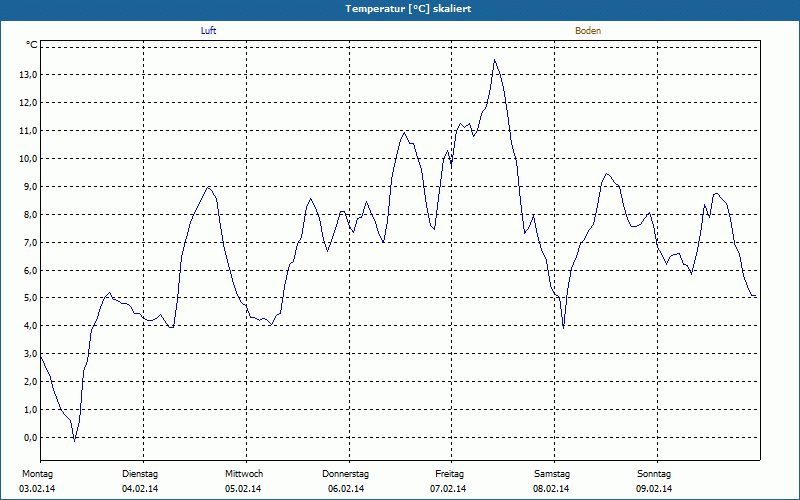The height and width of the screenshot is (500, 800).
Task: Click the Dienstag day label
Action: (140, 474)
